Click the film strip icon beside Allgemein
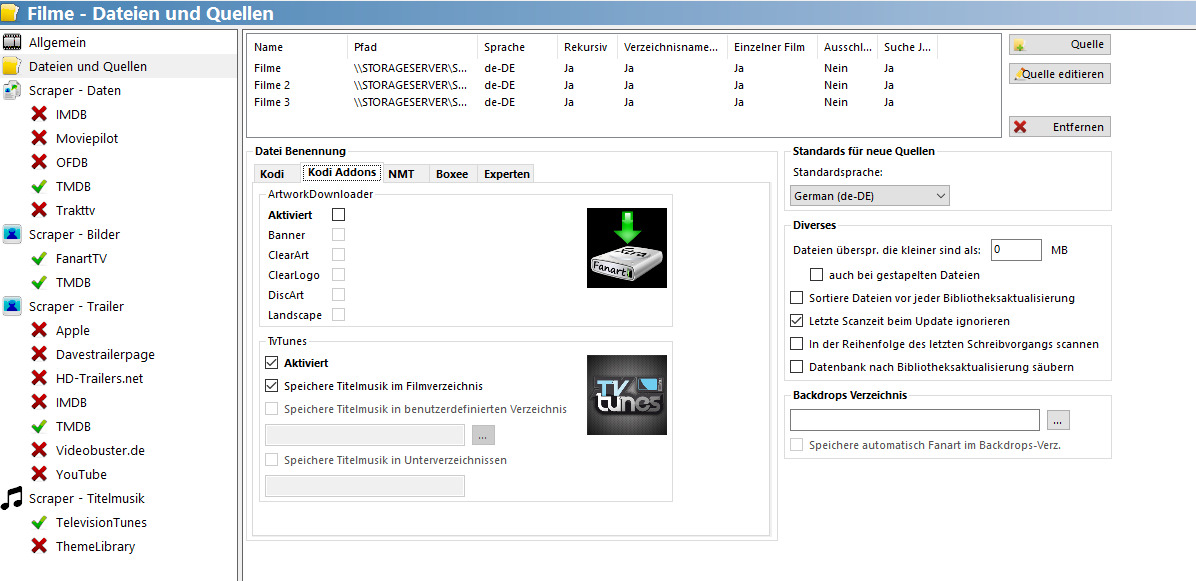The image size is (1196, 581). (11, 42)
